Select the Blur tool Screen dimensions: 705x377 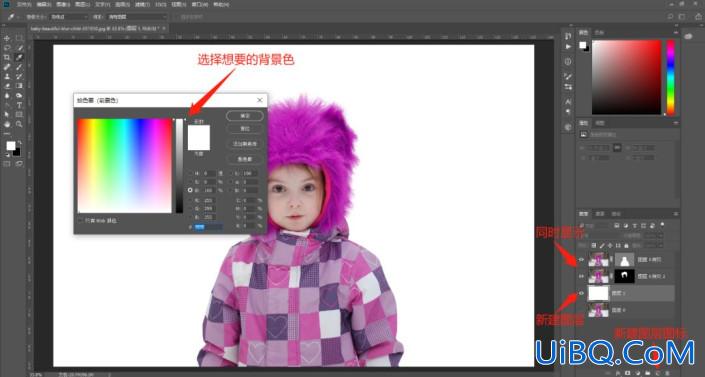7,95
